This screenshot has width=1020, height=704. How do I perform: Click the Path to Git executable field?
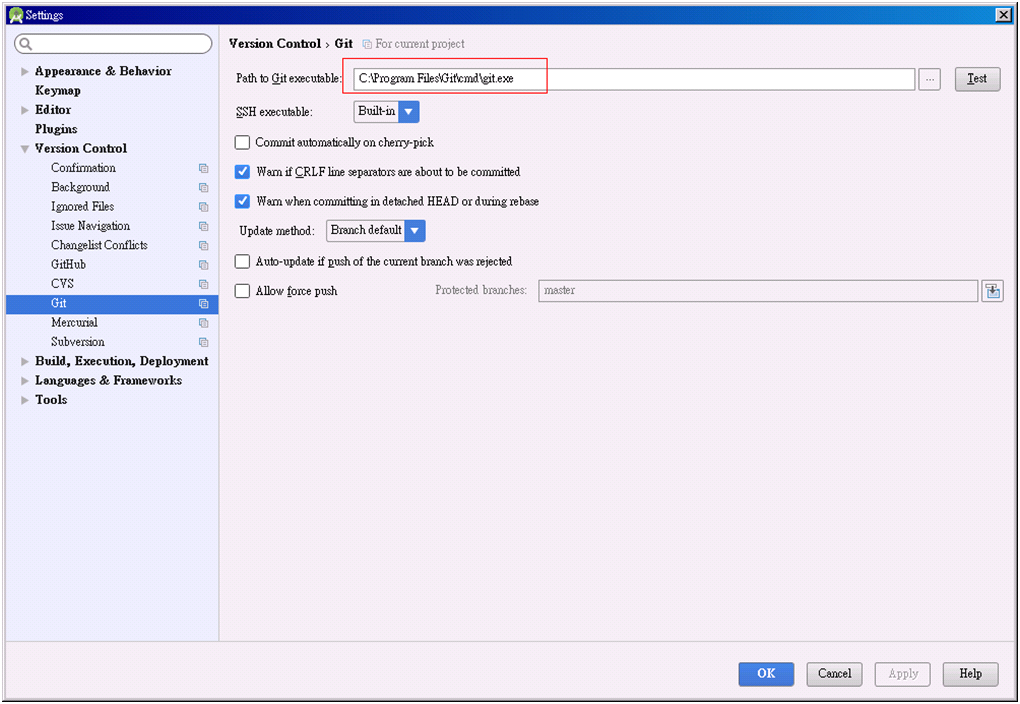click(634, 79)
